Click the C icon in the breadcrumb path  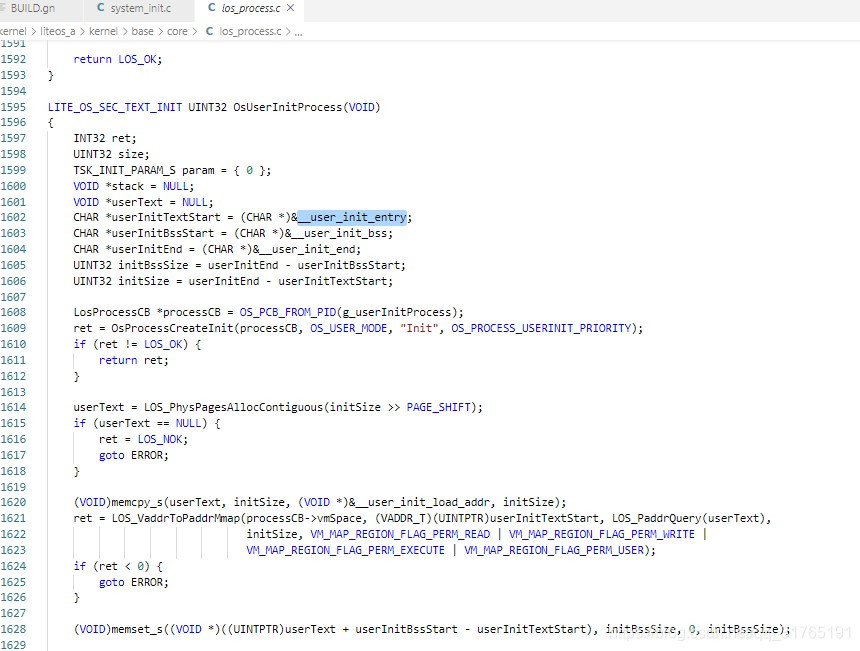click(x=210, y=31)
